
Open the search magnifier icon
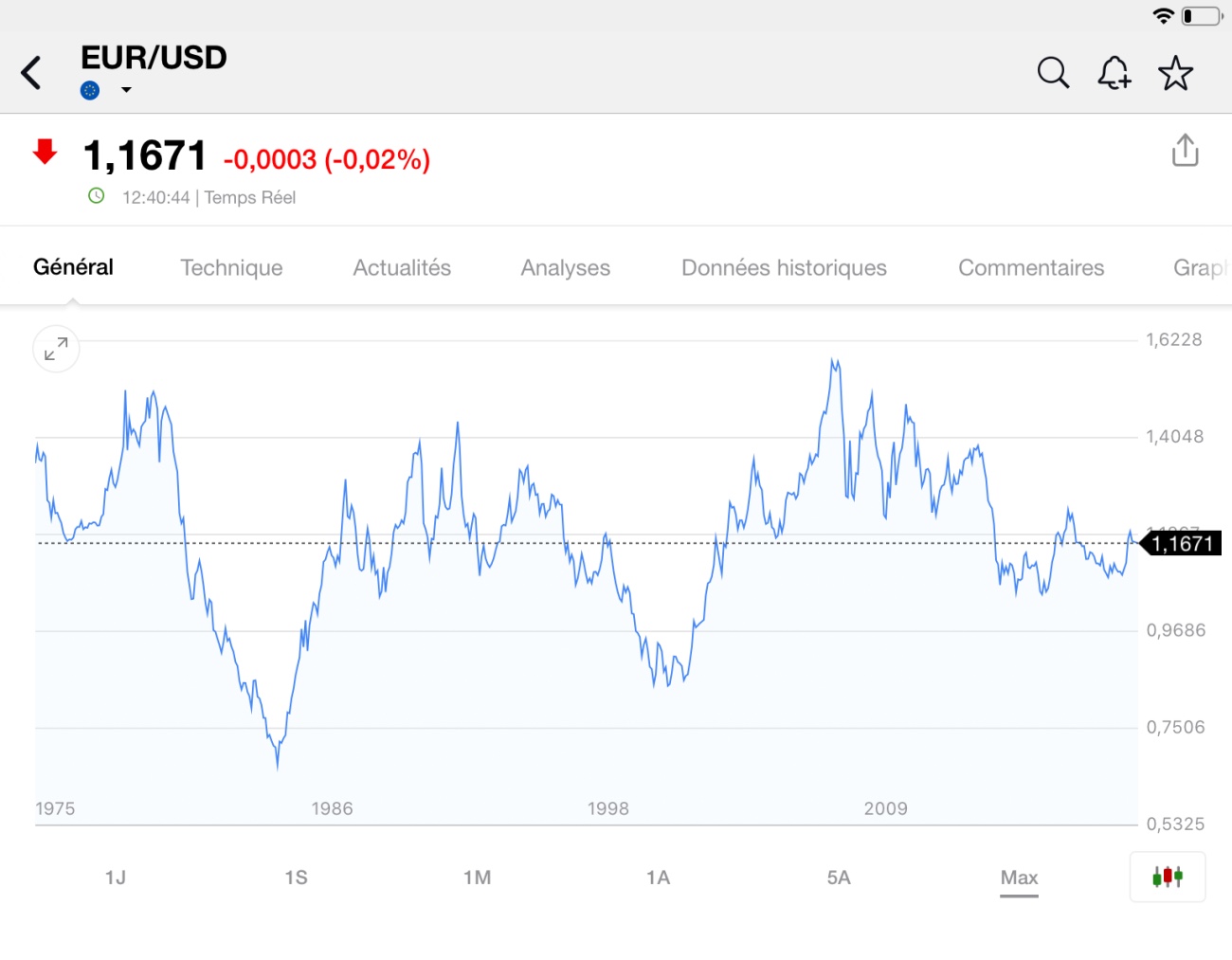coord(1053,73)
